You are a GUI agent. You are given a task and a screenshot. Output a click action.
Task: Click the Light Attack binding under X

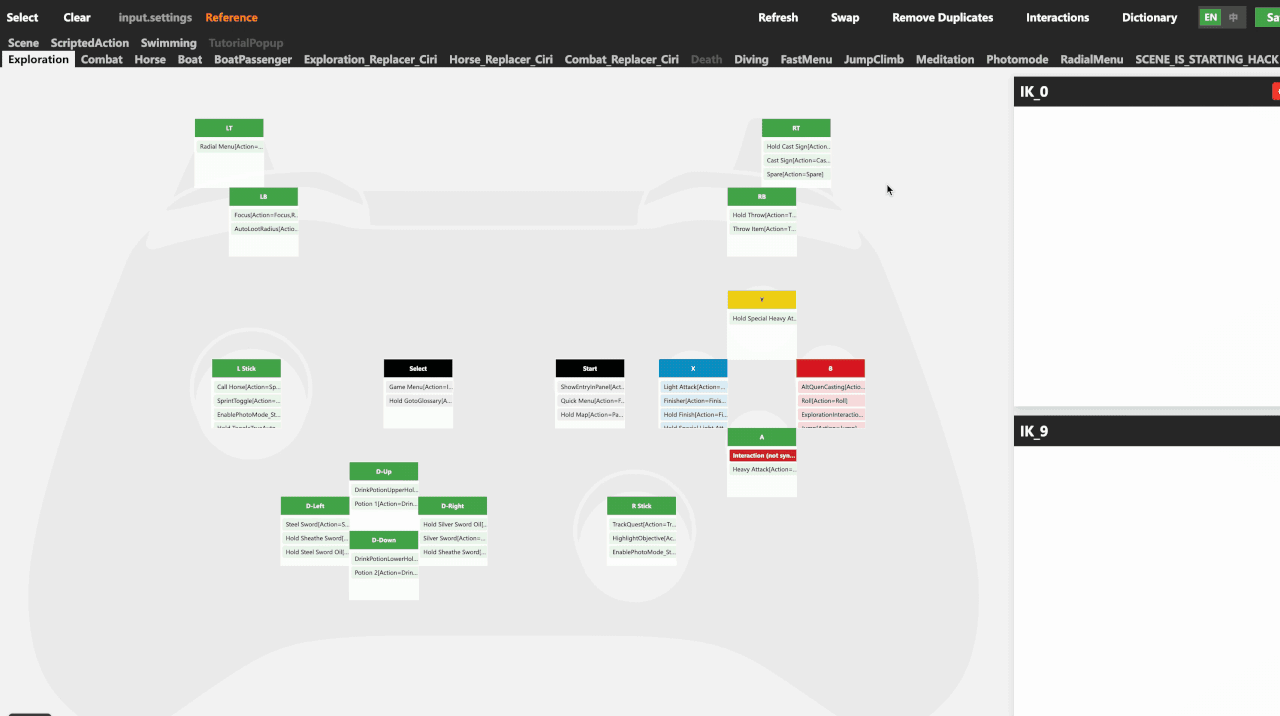coord(693,387)
